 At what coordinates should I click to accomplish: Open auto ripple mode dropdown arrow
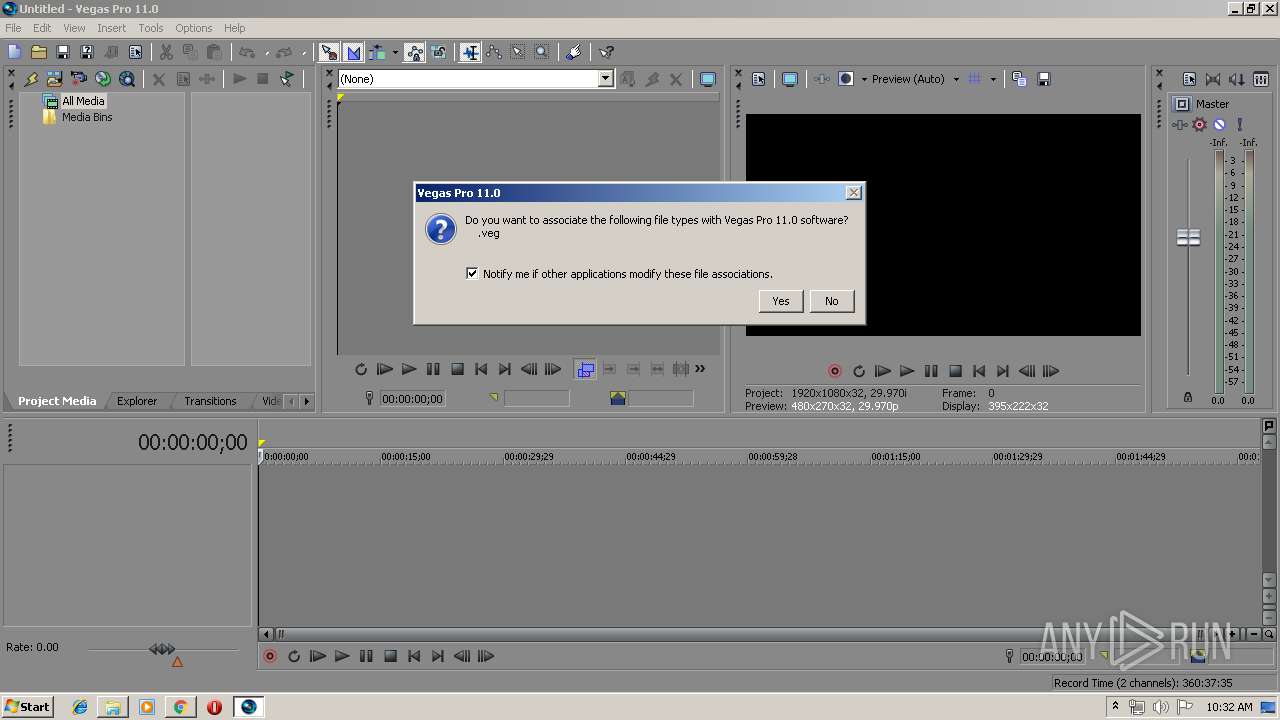[x=395, y=52]
